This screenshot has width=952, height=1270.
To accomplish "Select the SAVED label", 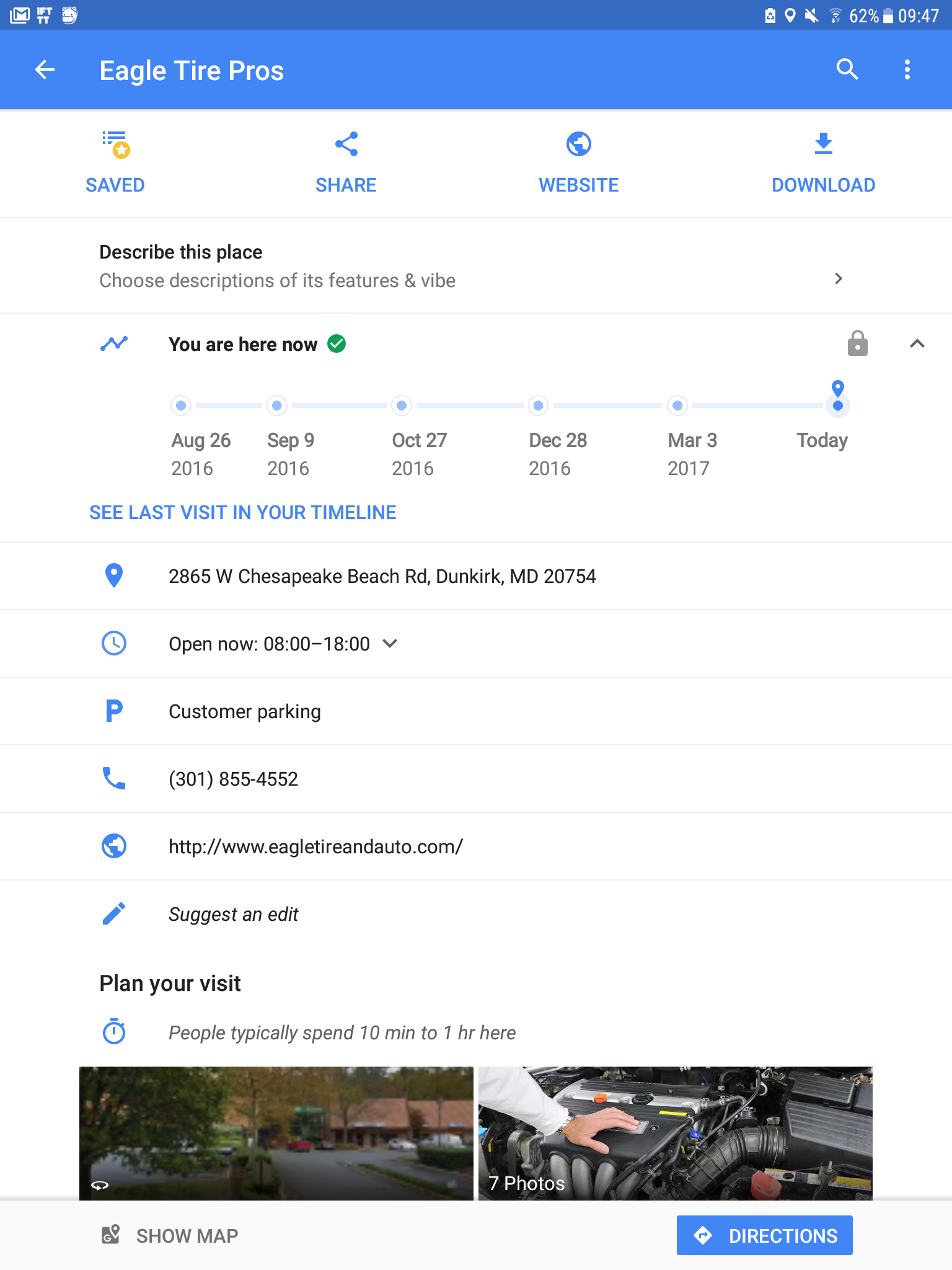I will [x=115, y=185].
